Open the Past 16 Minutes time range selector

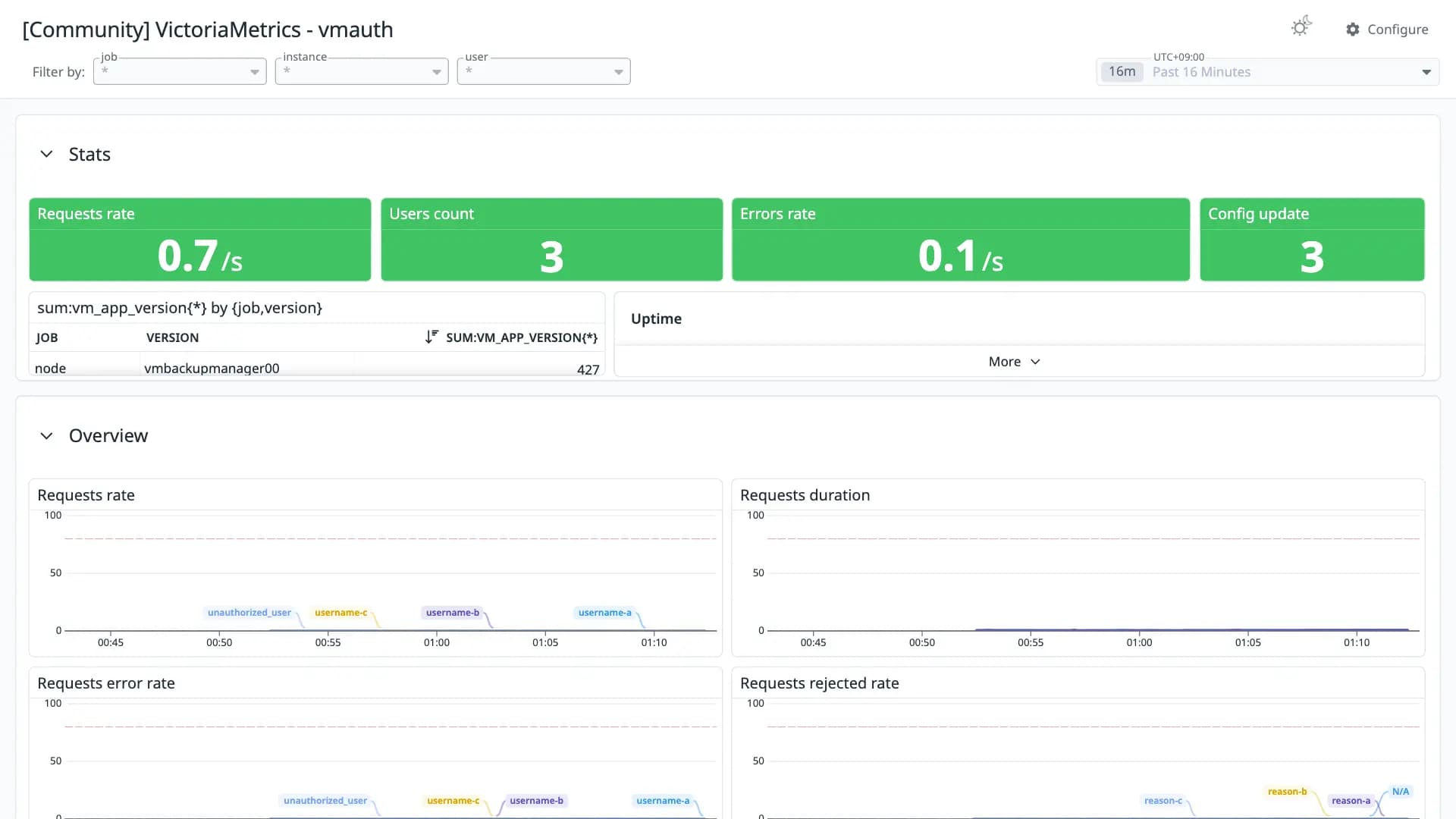tap(1267, 72)
